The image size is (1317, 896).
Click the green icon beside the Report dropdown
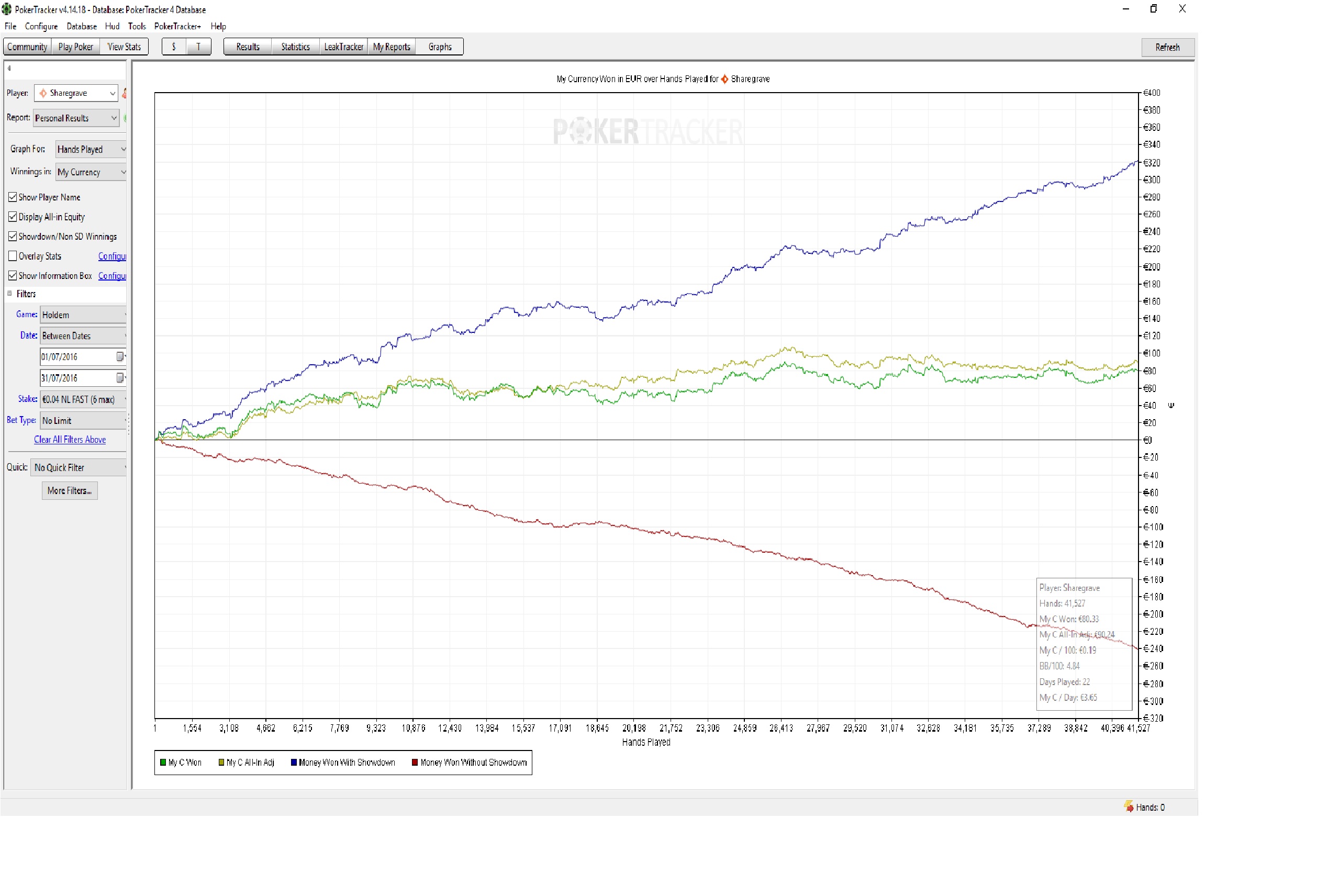point(125,118)
